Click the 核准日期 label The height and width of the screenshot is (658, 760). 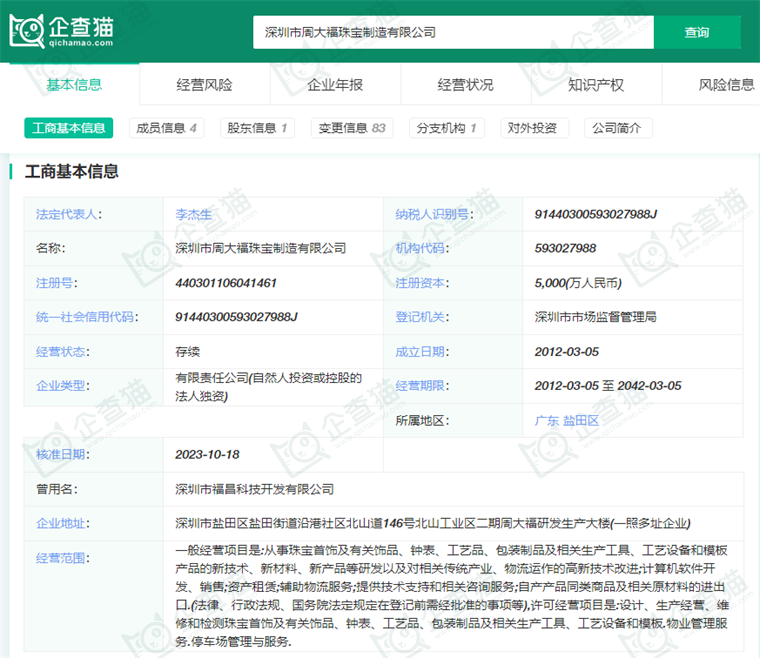click(x=63, y=454)
